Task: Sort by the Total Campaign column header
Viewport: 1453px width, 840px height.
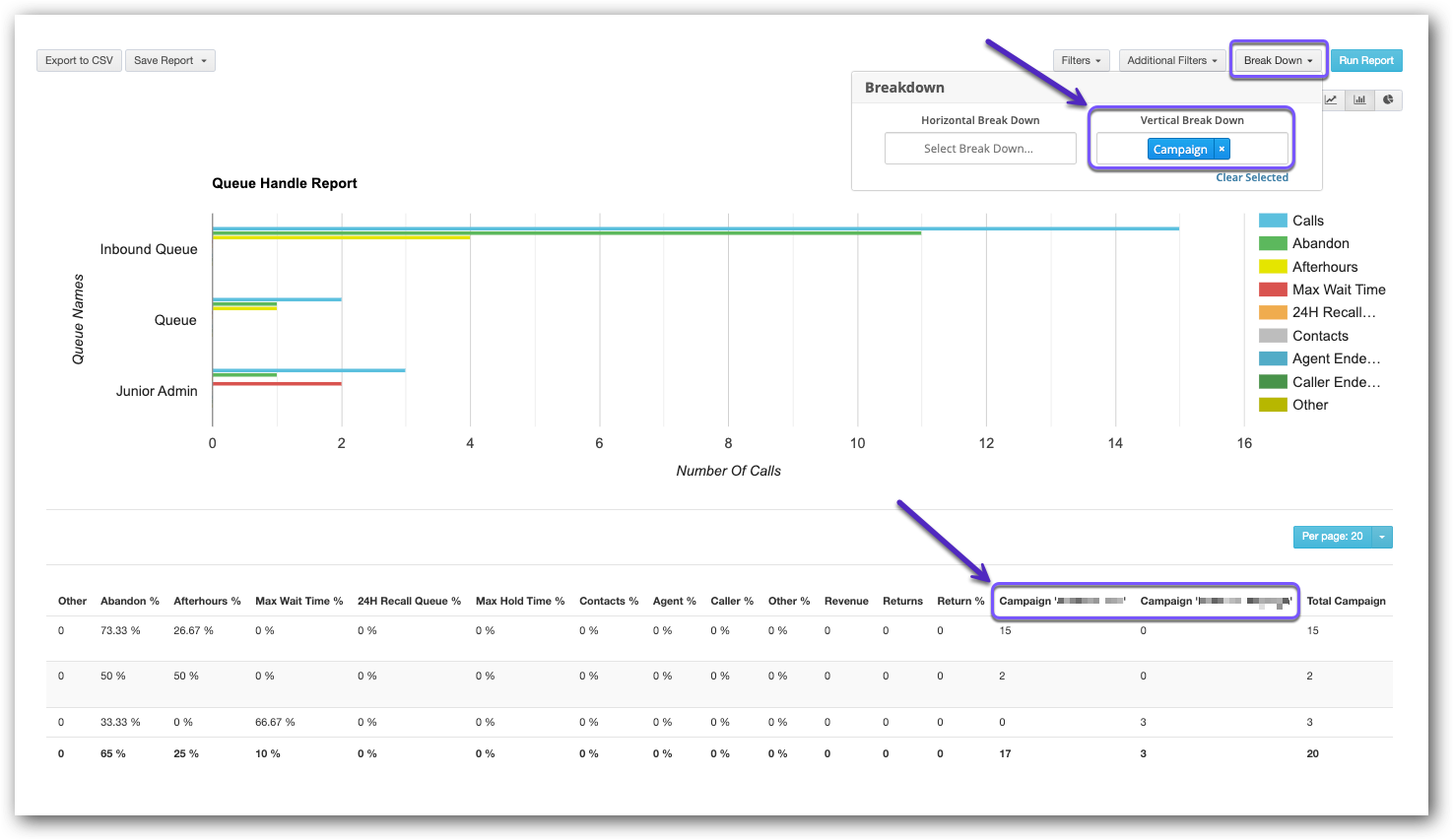Action: (1346, 601)
